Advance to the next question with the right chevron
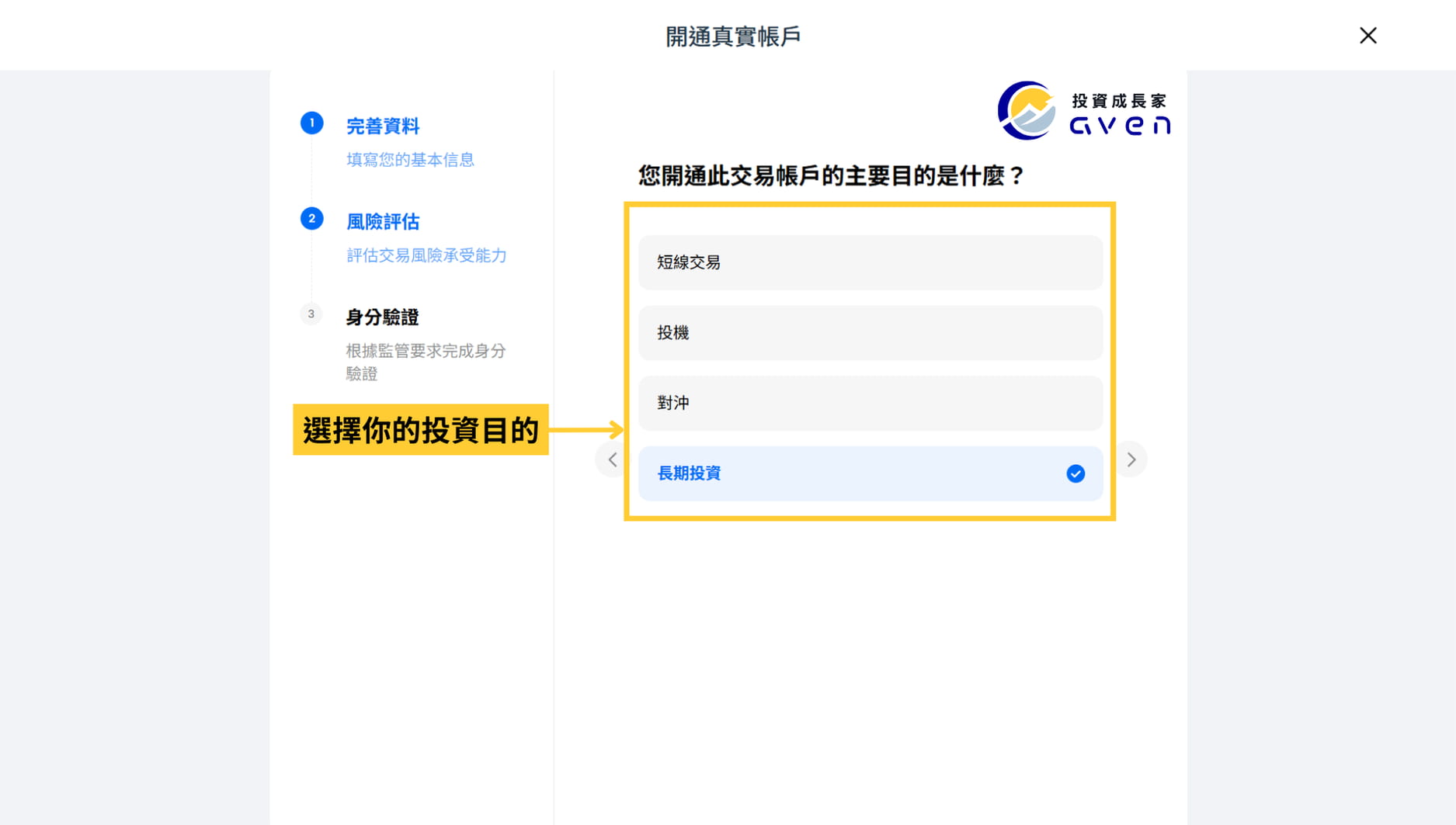 click(x=1131, y=459)
